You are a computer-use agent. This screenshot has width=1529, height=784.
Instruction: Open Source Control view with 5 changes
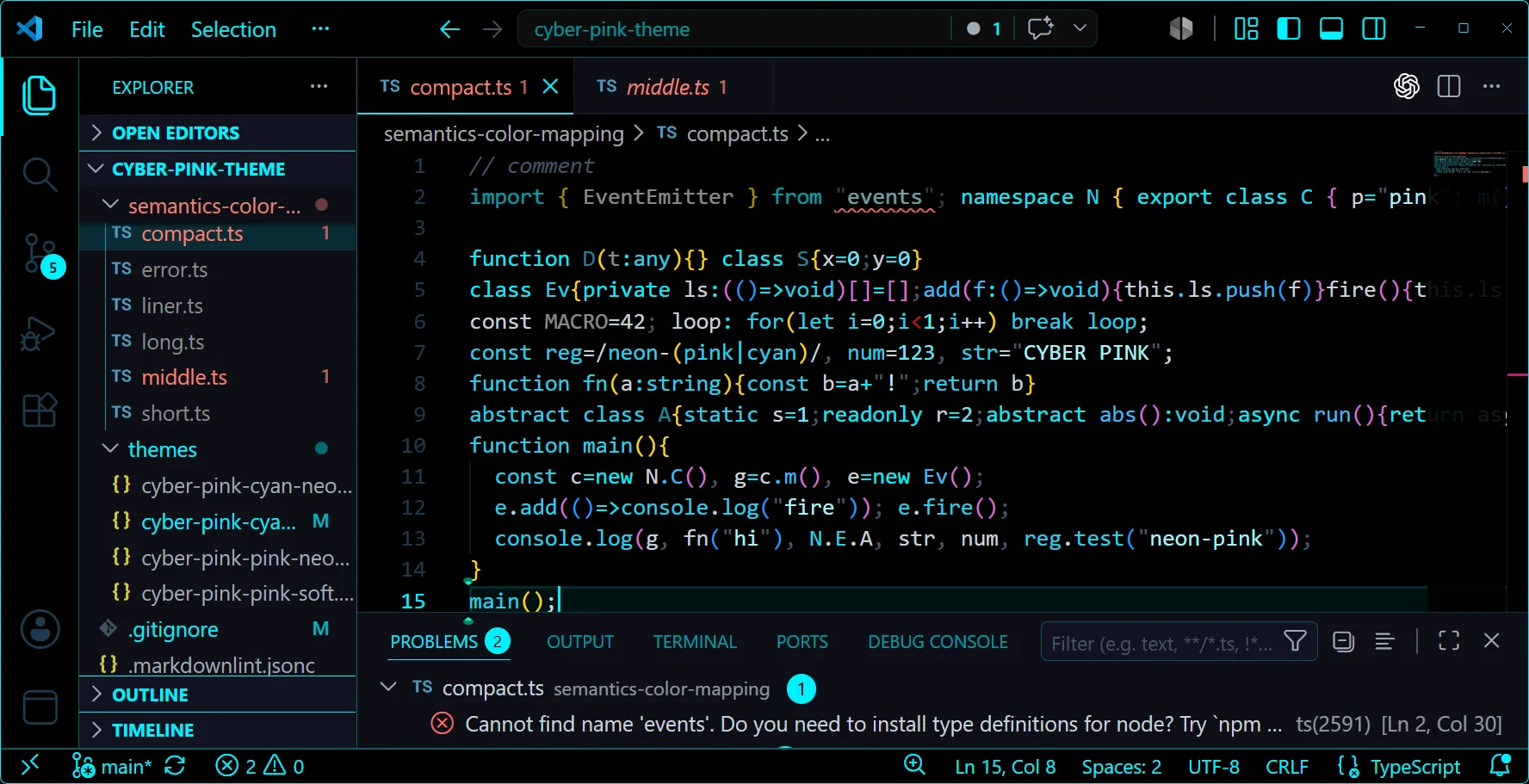tap(40, 255)
